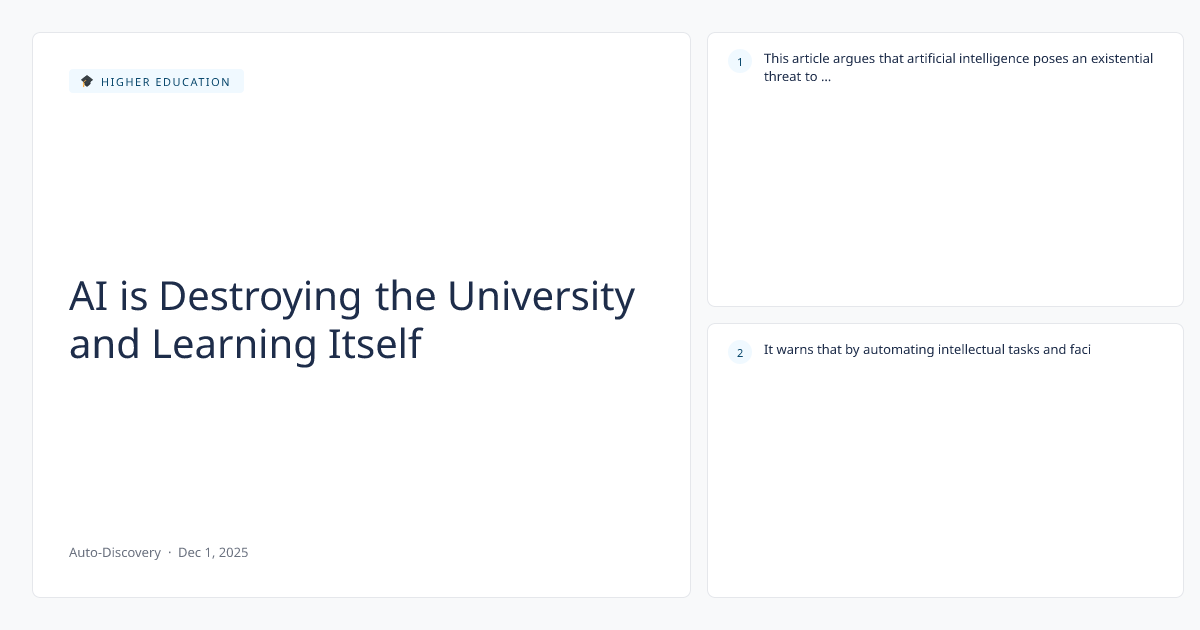This screenshot has width=1200, height=630.
Task: Click the graduation cap icon
Action: click(87, 81)
